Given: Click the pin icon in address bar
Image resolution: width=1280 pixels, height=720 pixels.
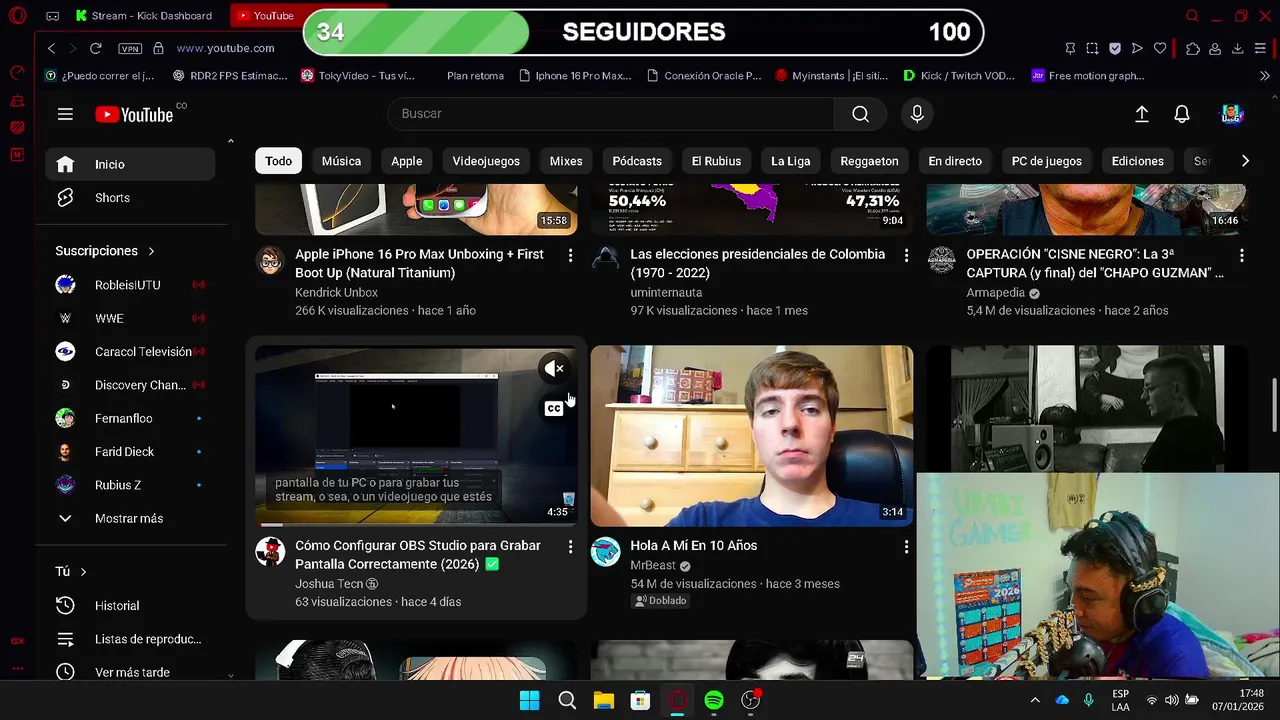Looking at the screenshot, I should point(1070,48).
